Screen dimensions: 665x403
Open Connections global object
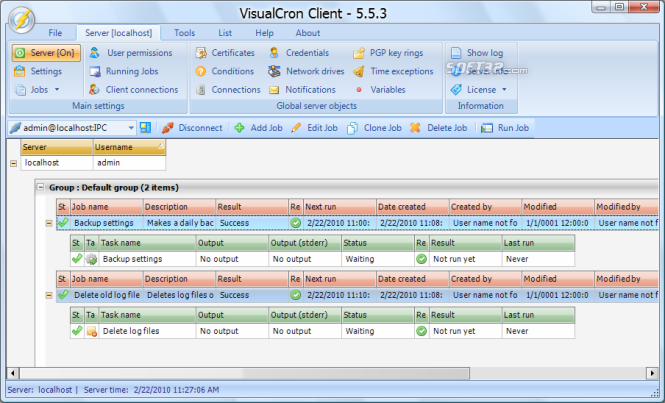[228, 90]
